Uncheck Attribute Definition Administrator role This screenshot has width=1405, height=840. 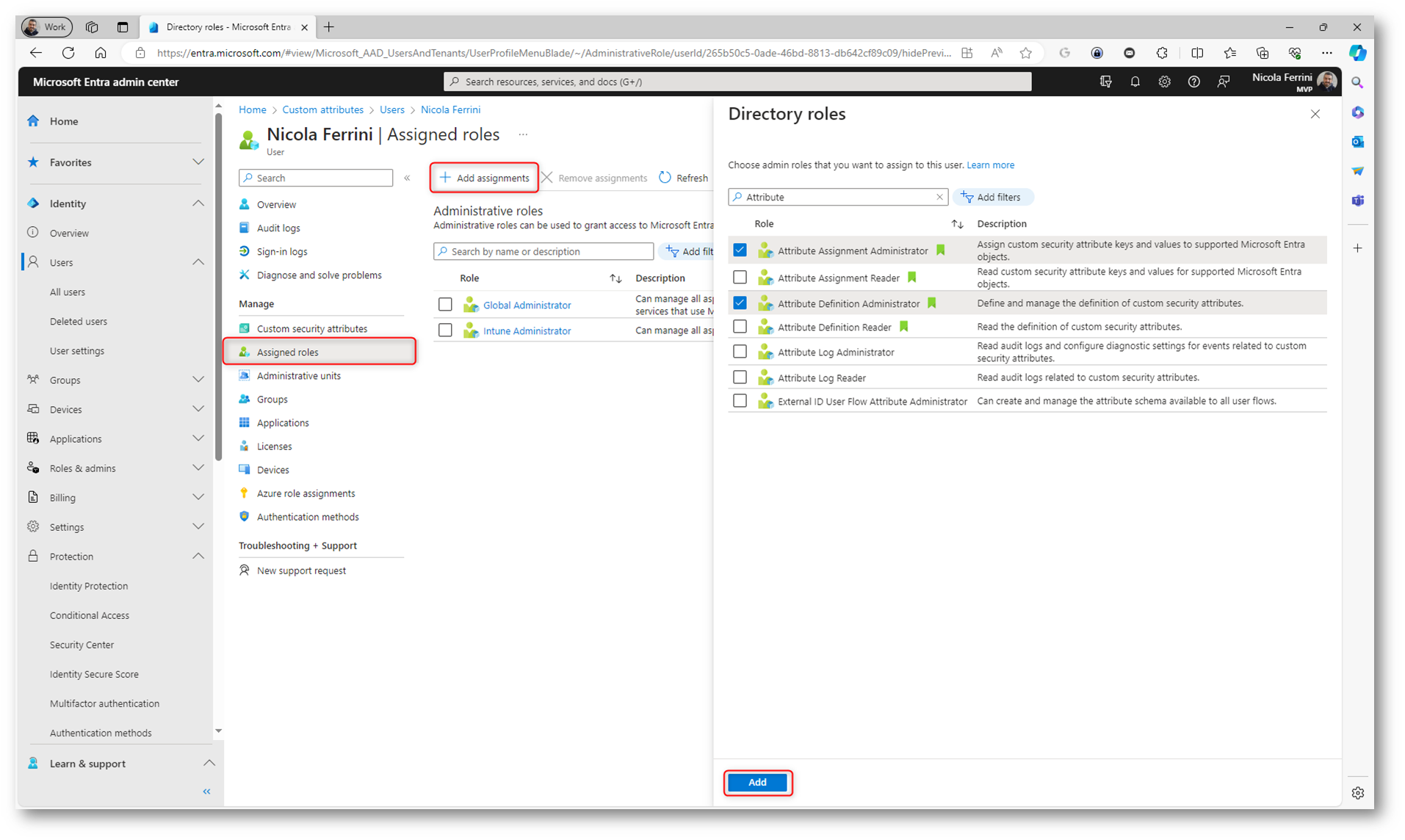(x=740, y=303)
